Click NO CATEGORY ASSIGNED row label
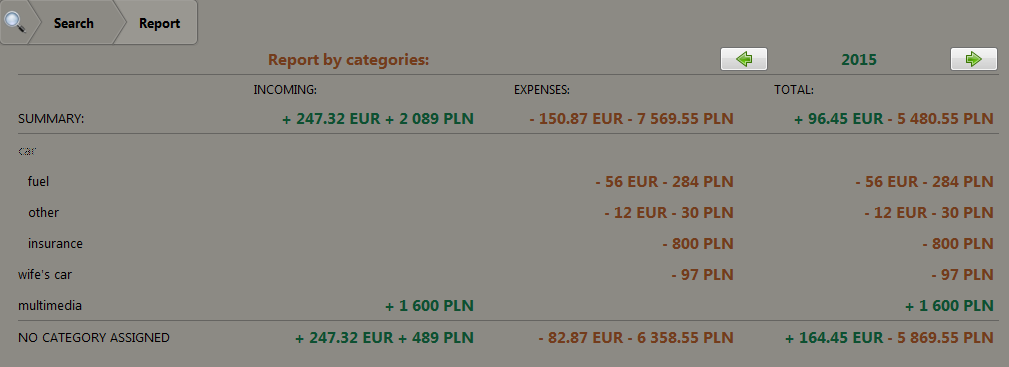The width and height of the screenshot is (1009, 367). pyautogui.click(x=94, y=337)
